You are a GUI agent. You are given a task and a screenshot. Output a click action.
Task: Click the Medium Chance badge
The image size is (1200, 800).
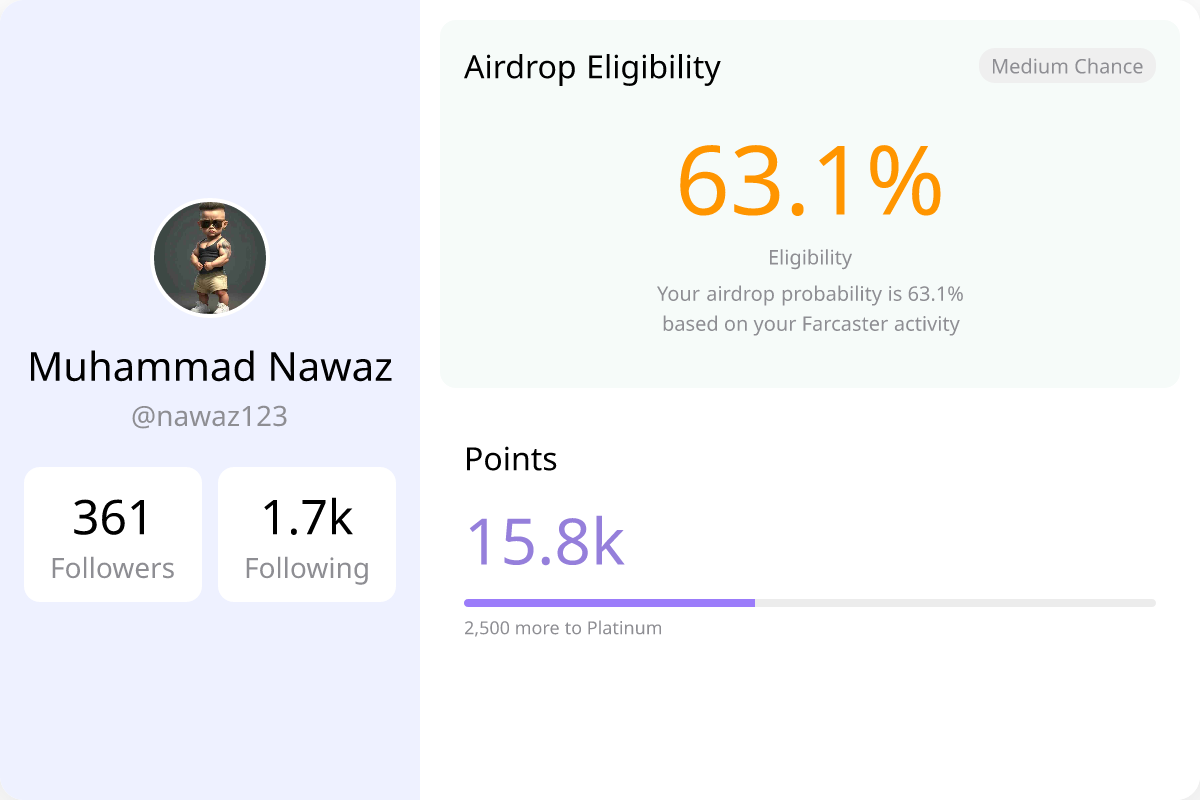(x=1067, y=67)
